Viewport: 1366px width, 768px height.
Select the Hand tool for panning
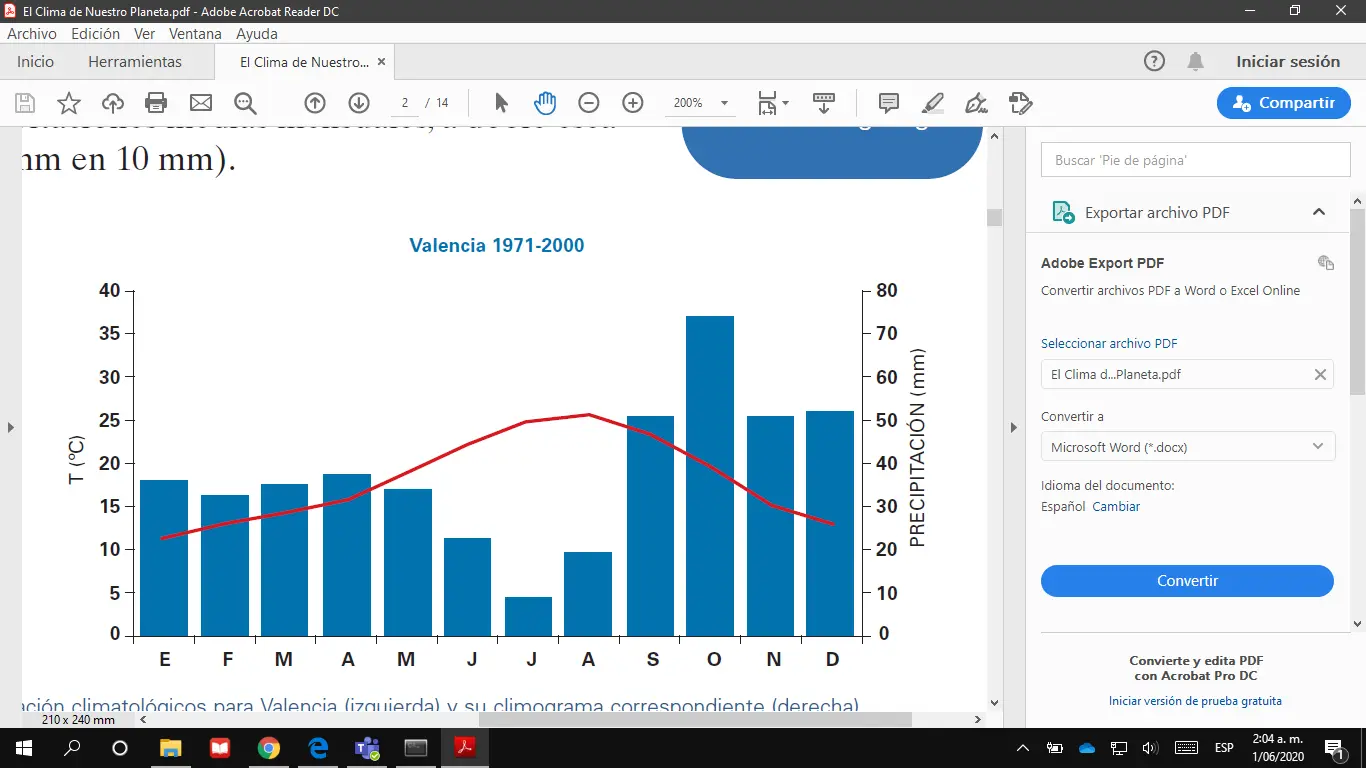pos(545,102)
